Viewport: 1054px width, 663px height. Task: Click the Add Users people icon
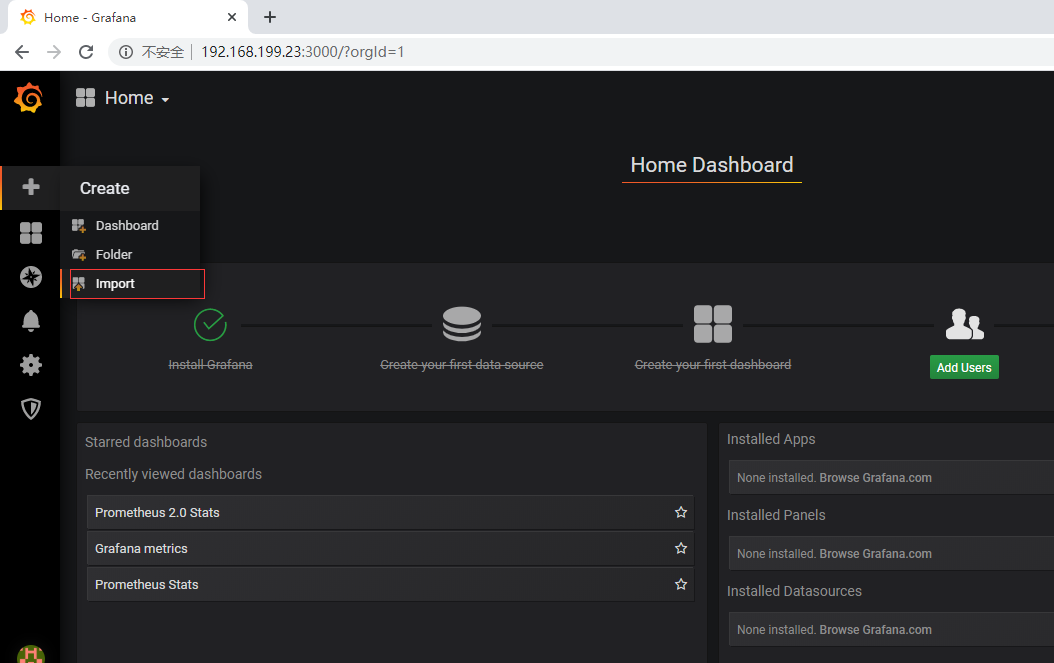tap(965, 324)
